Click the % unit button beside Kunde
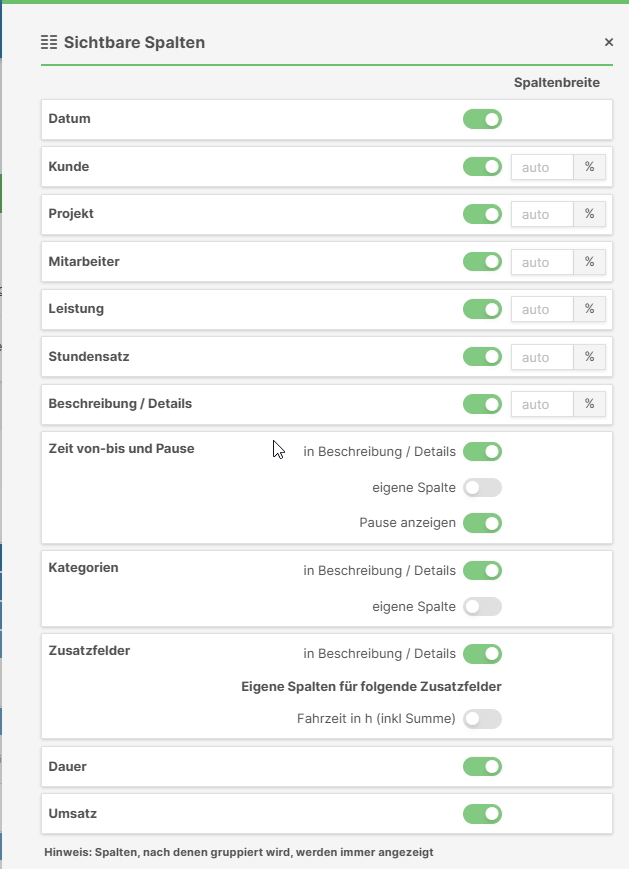This screenshot has height=869, width=629. click(x=590, y=166)
